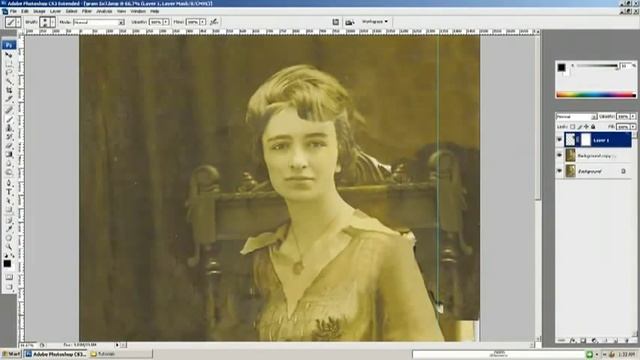The width and height of the screenshot is (640, 360).
Task: Open the Layer menu
Action: [x=55, y=11]
